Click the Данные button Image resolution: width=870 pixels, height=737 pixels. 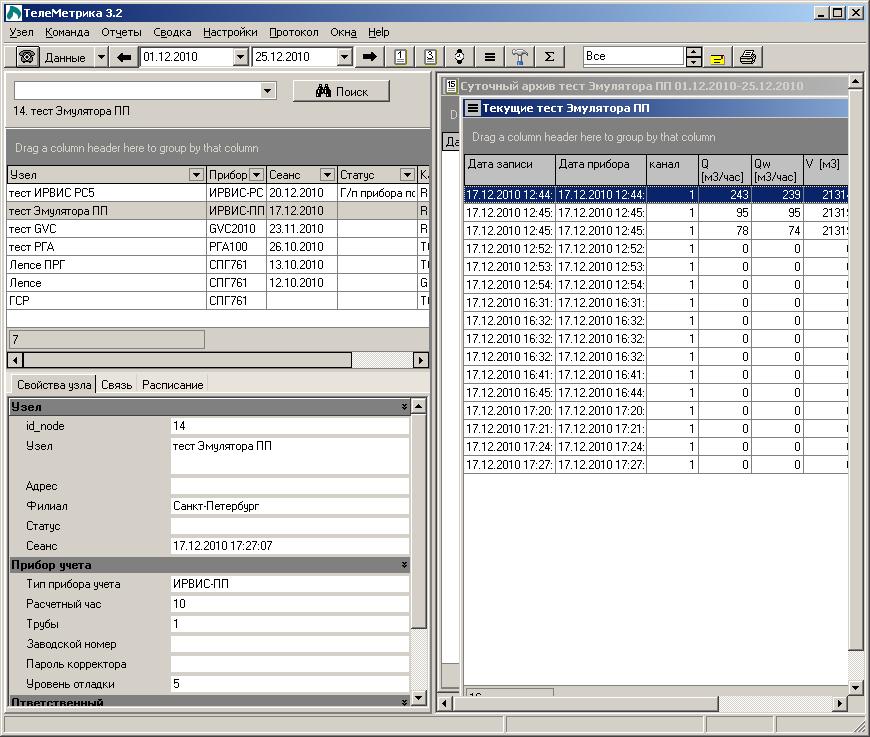click(66, 57)
